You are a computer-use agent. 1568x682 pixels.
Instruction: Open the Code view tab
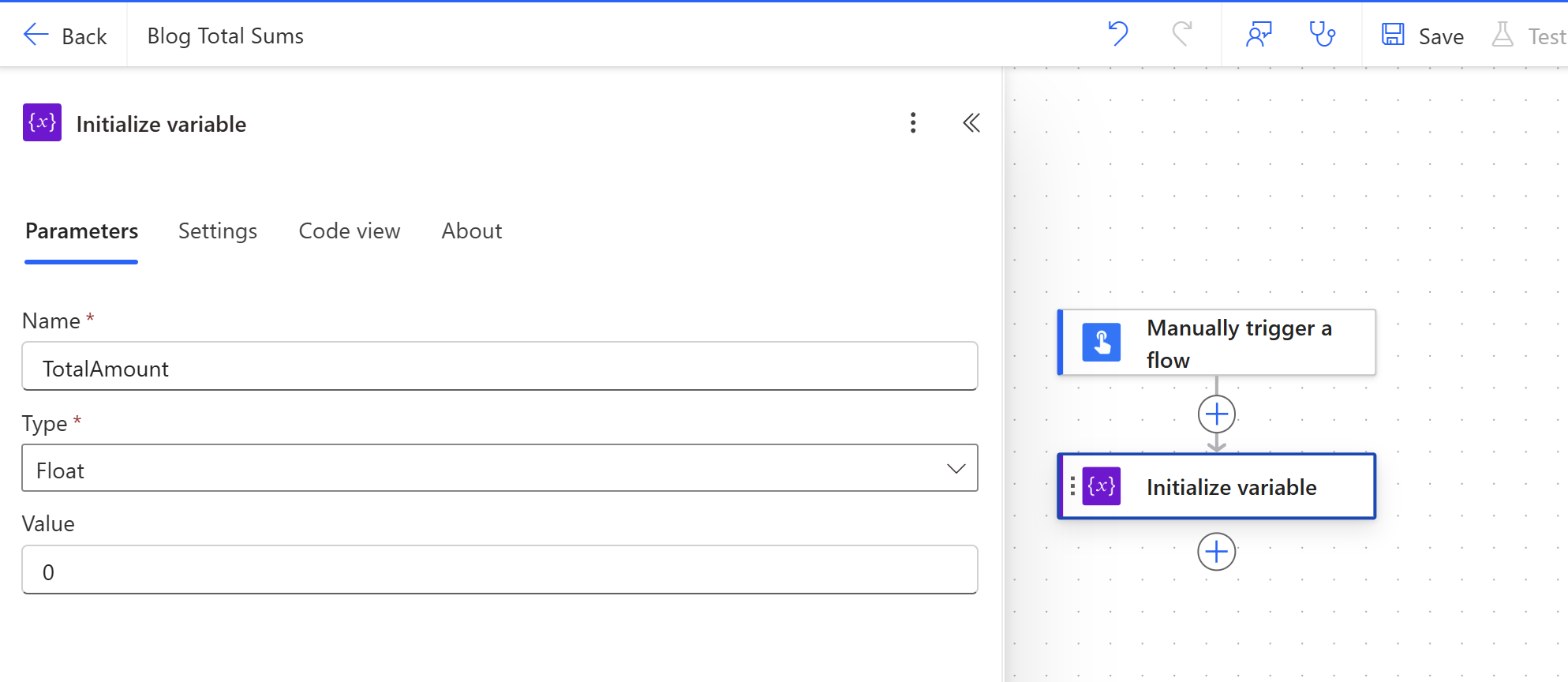click(x=350, y=231)
